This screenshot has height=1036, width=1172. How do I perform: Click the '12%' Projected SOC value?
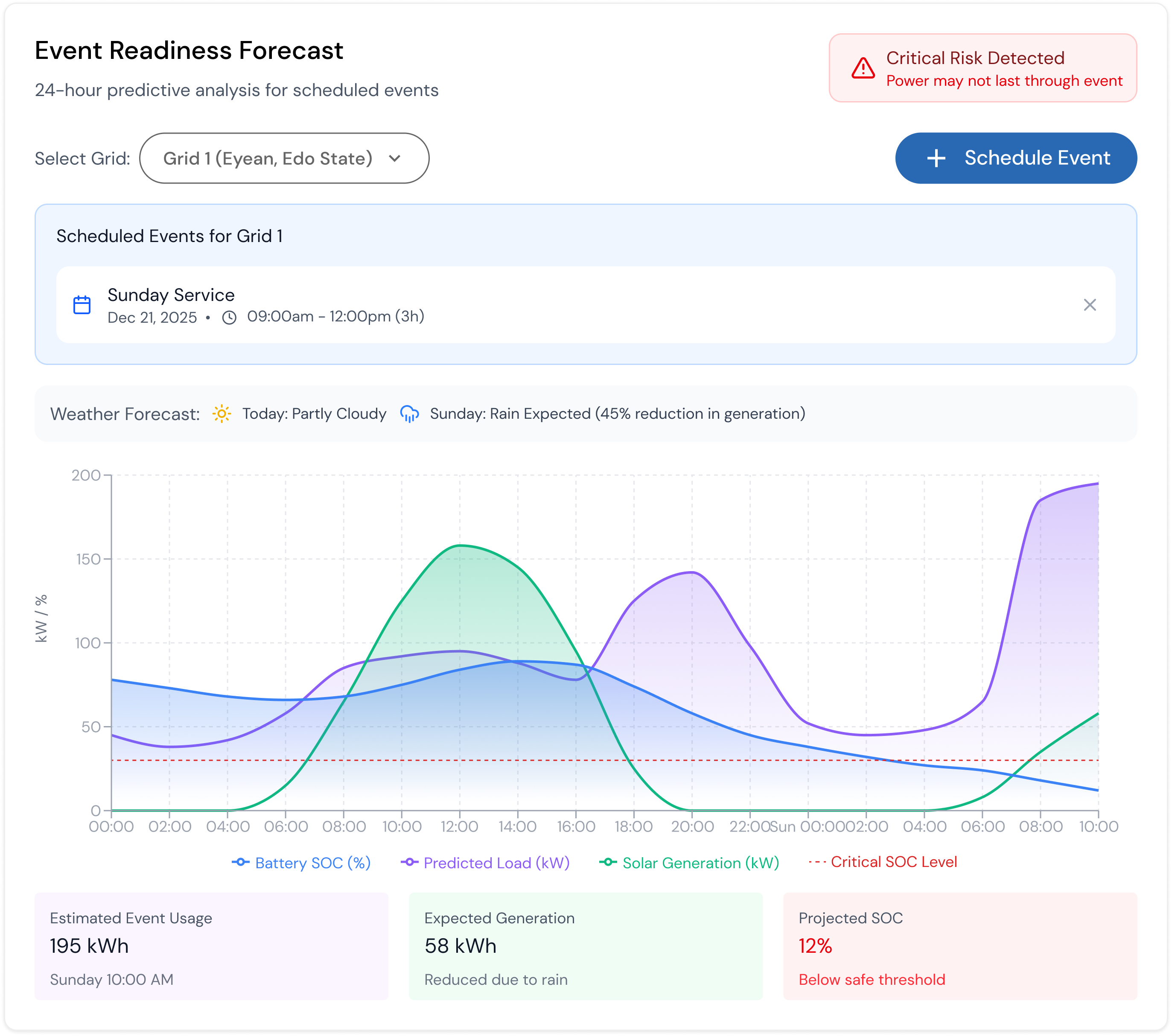(x=815, y=946)
